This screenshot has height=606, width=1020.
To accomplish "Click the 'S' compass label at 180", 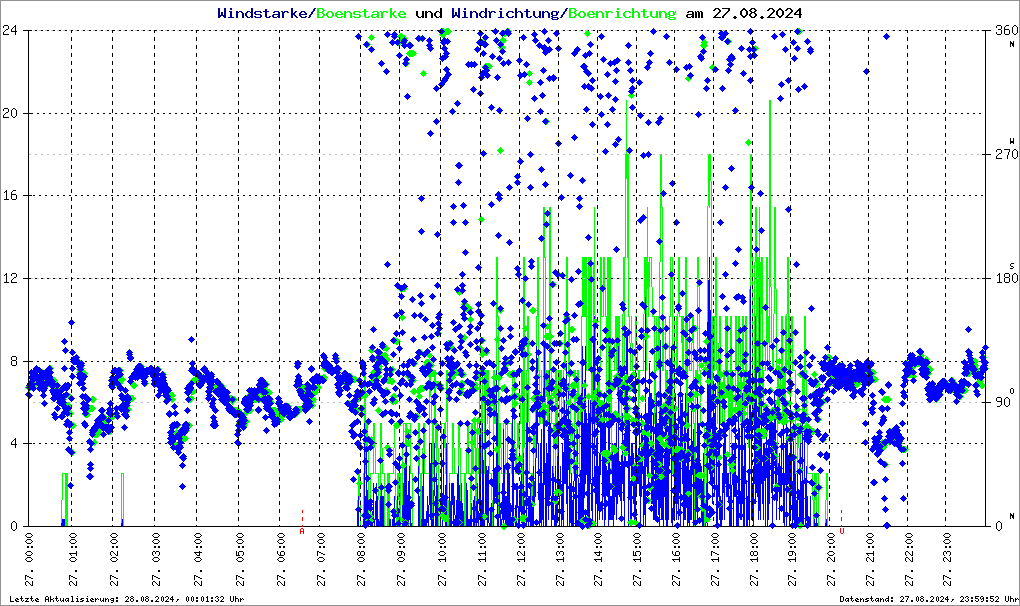I will coord(1012,266).
